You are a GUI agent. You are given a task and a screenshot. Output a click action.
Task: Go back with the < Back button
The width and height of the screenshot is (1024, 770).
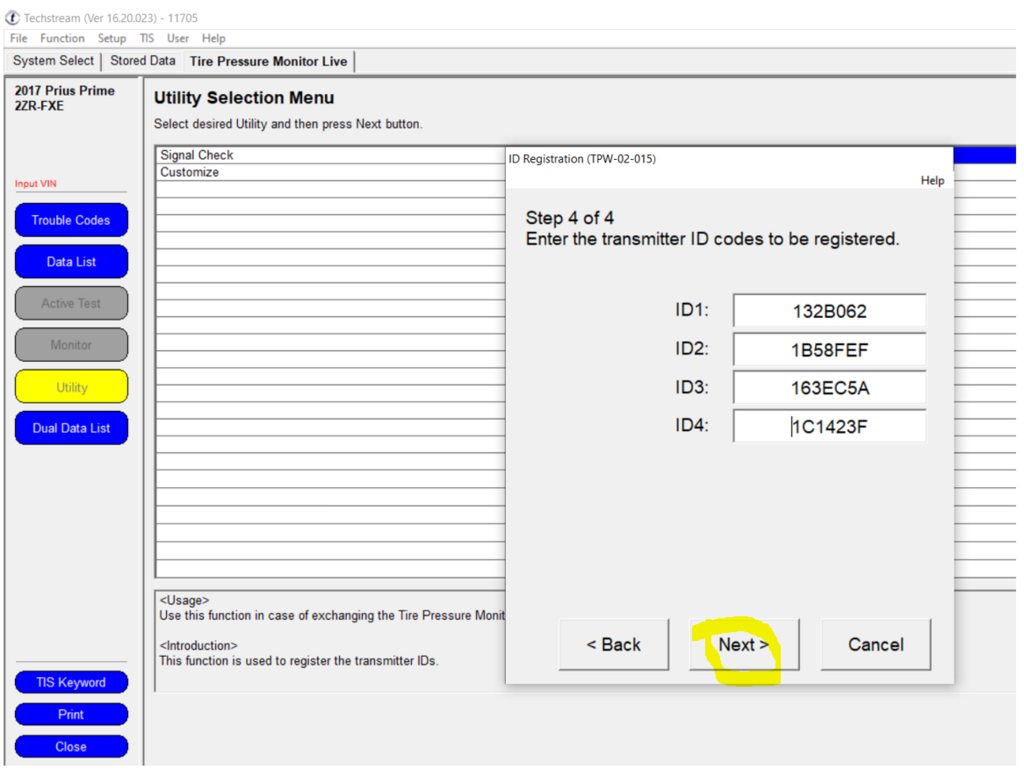click(x=614, y=645)
